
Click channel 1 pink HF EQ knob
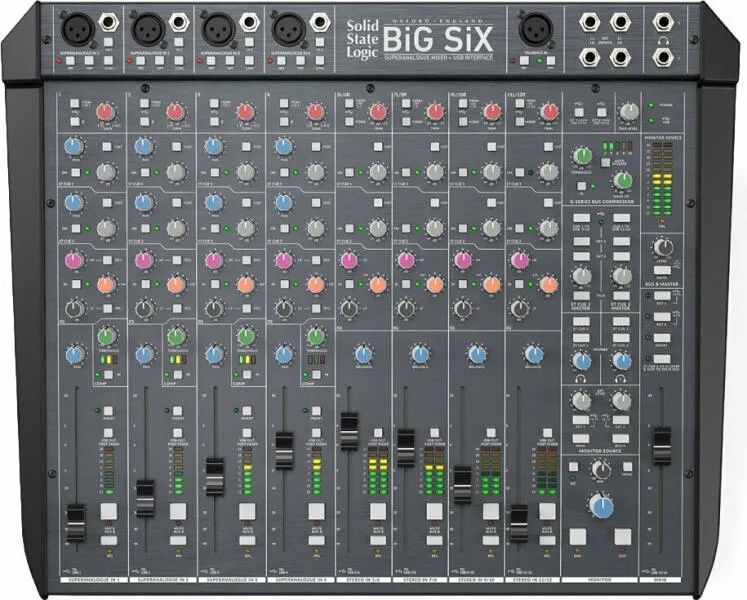[74, 261]
